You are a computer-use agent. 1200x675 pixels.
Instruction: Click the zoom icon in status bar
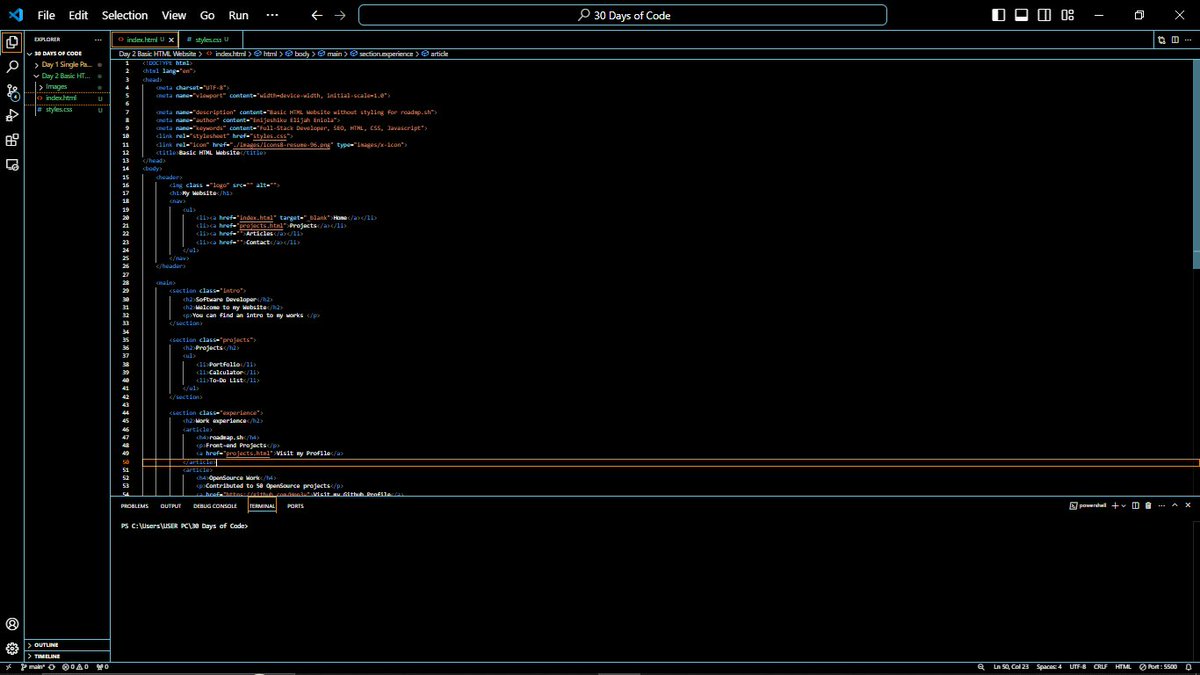click(980, 667)
